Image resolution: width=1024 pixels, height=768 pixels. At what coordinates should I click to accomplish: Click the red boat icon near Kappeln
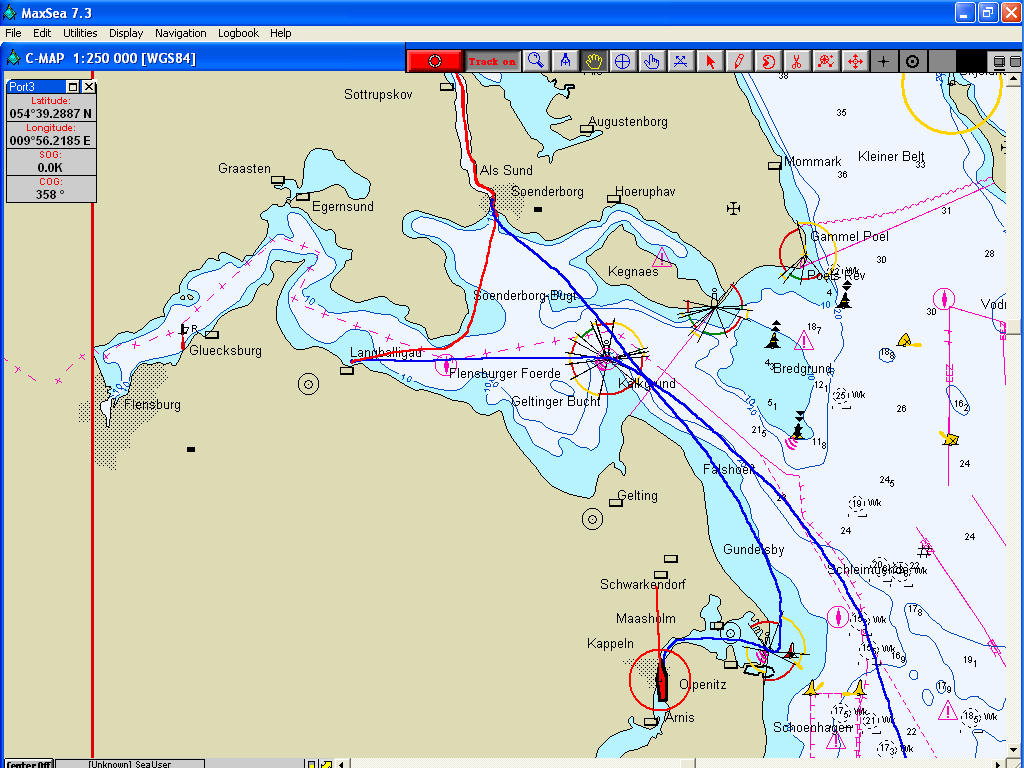coord(662,680)
